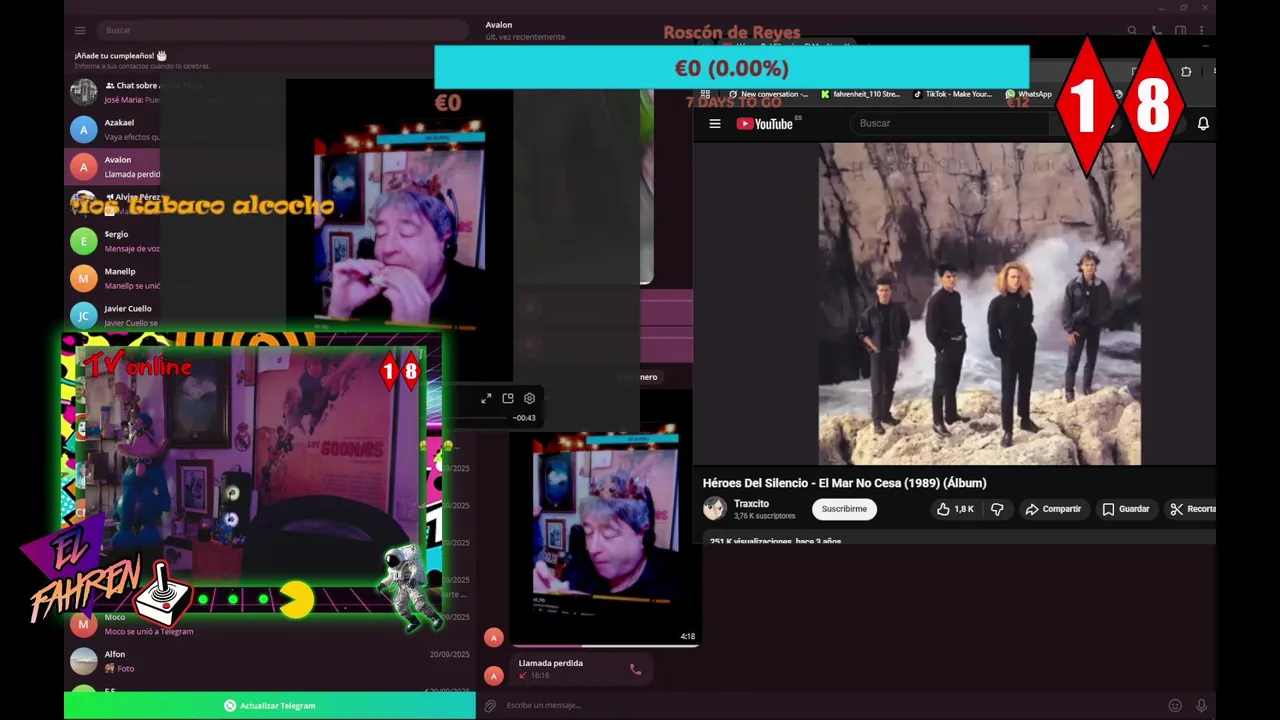Click the YouTube Buscar search box
Screen dimensions: 1280x720
(x=950, y=123)
